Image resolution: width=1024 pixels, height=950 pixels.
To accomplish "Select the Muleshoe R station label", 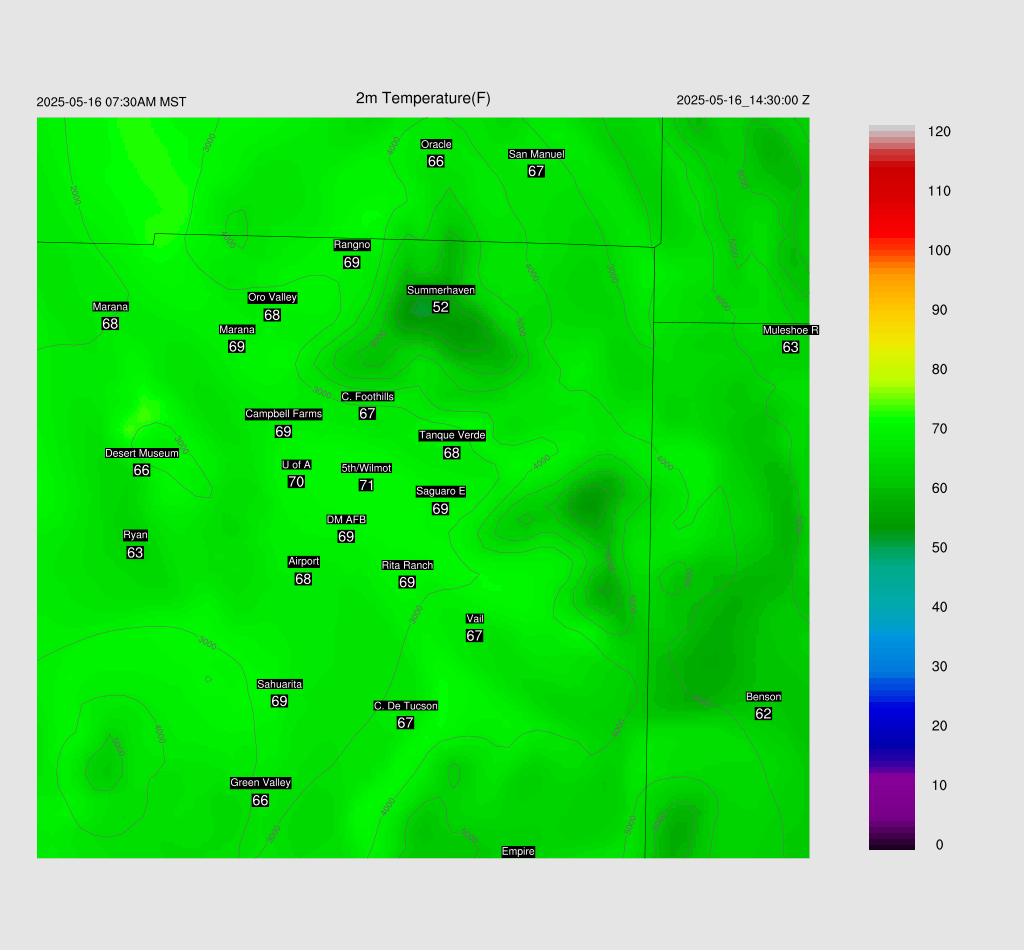I will (791, 330).
